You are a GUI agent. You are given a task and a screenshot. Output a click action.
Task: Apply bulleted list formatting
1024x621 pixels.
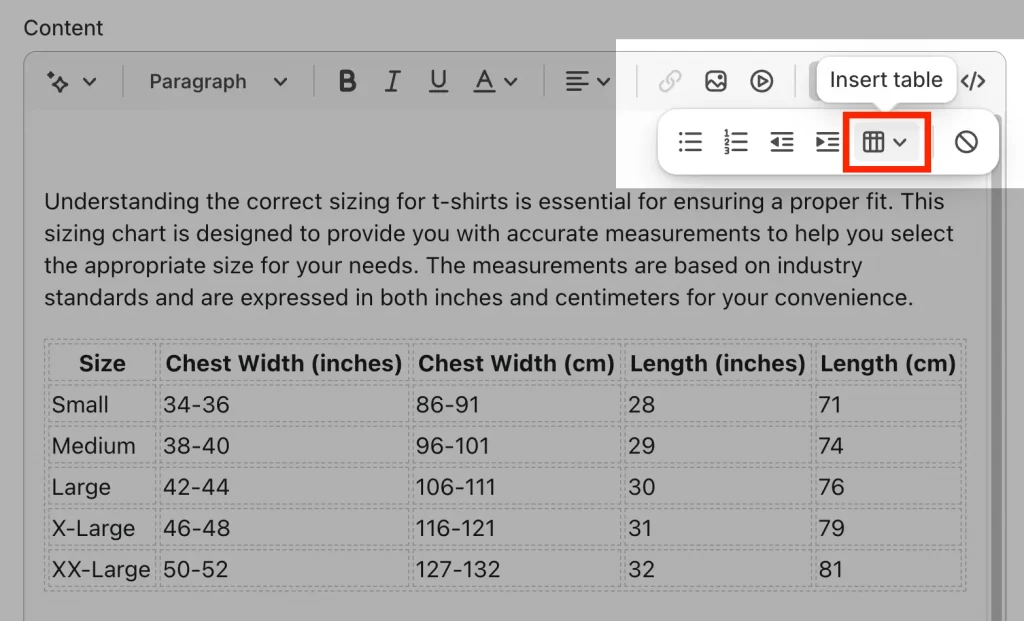[x=690, y=142]
